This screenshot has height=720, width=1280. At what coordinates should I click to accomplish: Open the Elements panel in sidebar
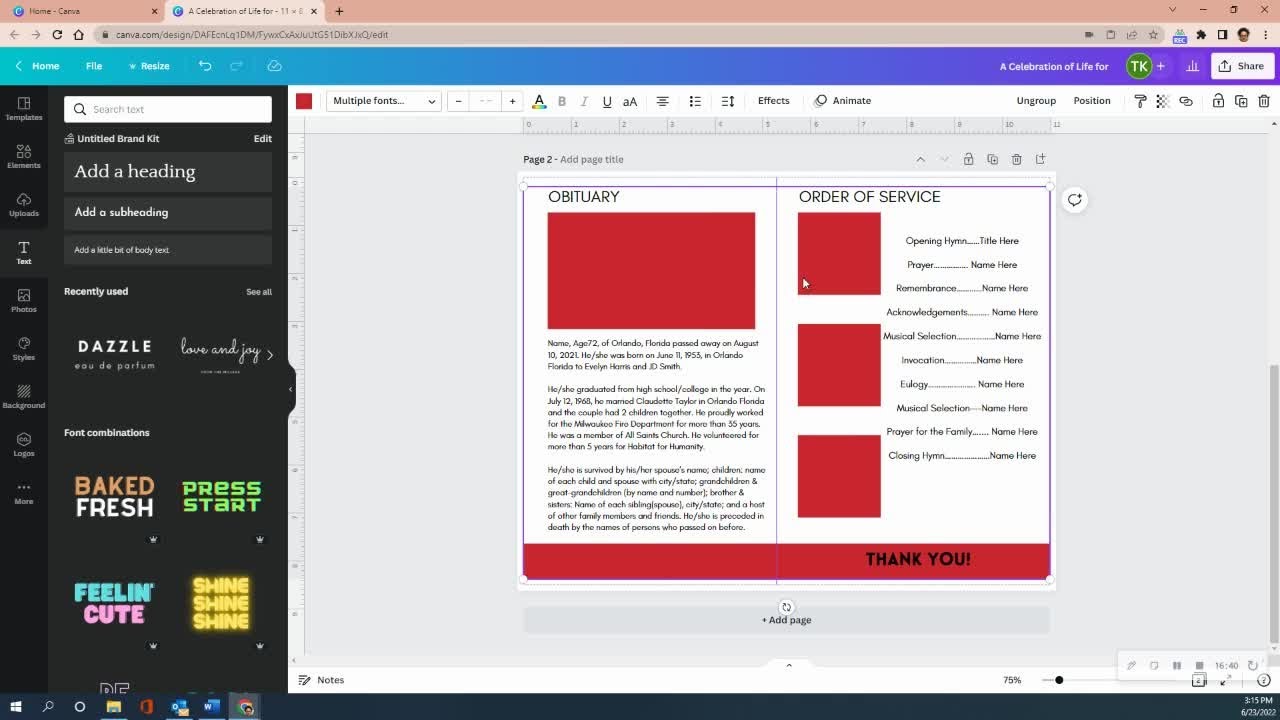[24, 156]
